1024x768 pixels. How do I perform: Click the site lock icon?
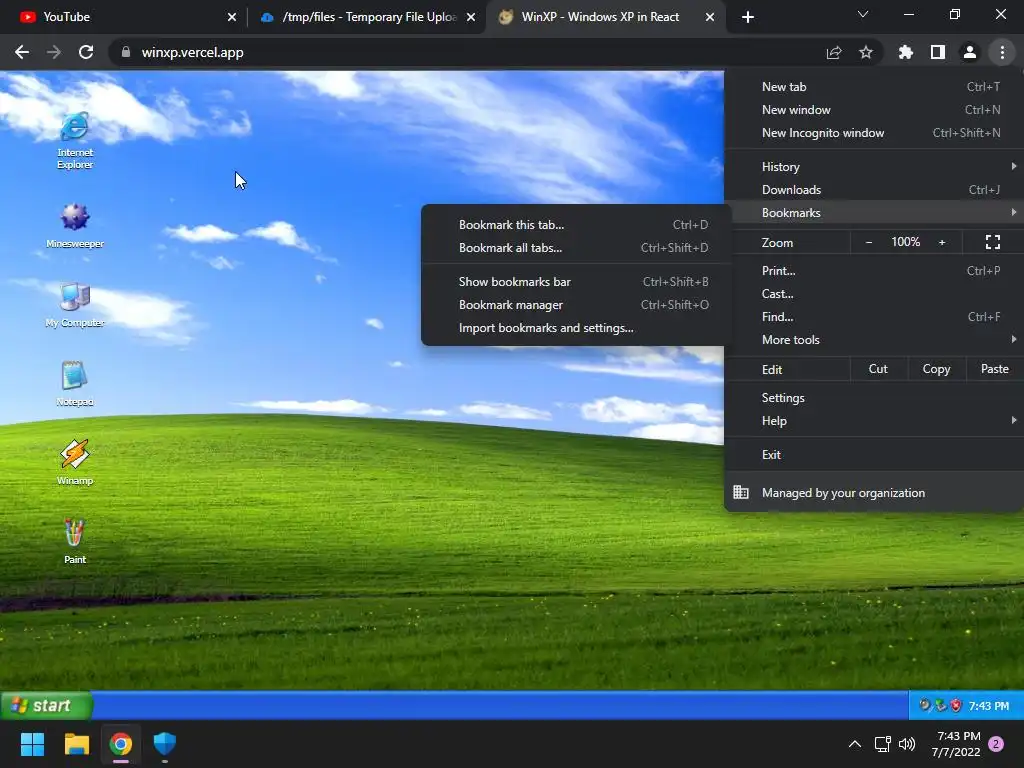pos(126,52)
